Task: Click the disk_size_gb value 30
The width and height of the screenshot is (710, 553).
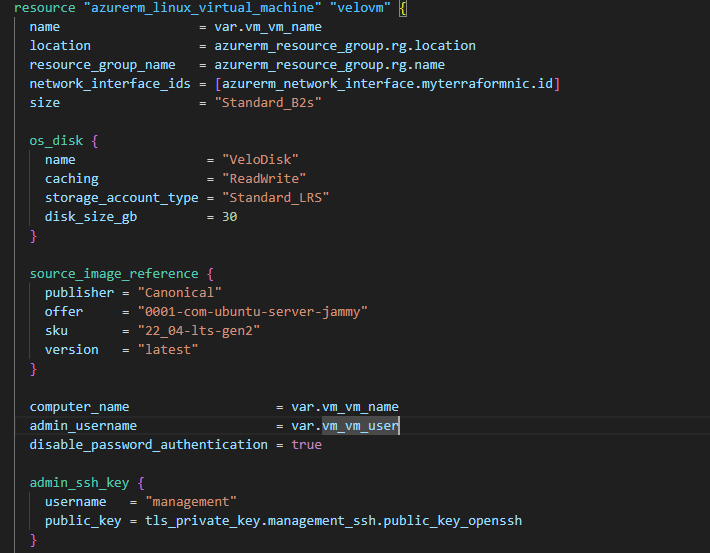Action: click(229, 217)
